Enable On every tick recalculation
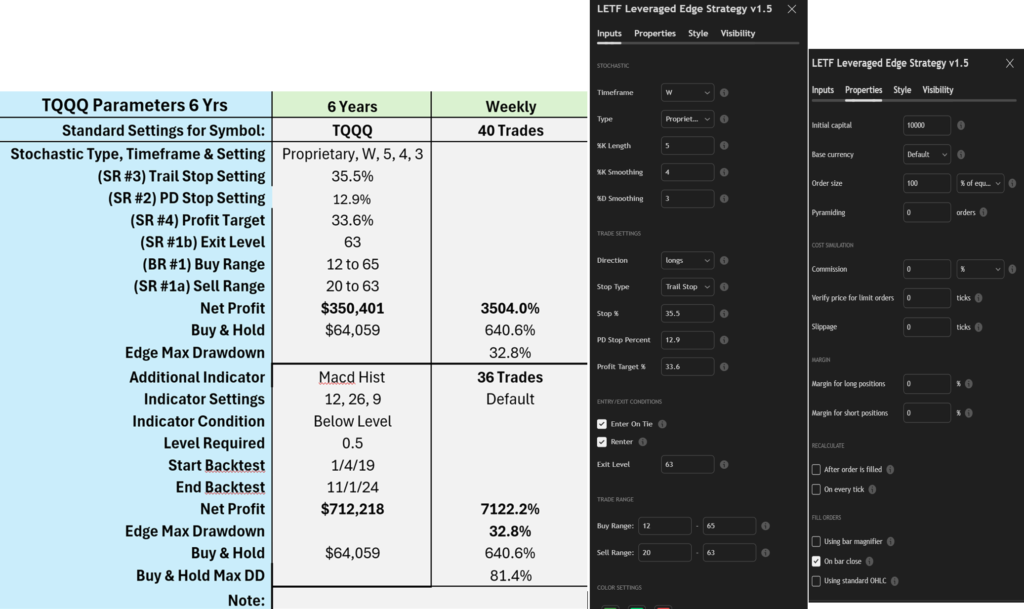The height and width of the screenshot is (609, 1024). pyautogui.click(x=816, y=490)
